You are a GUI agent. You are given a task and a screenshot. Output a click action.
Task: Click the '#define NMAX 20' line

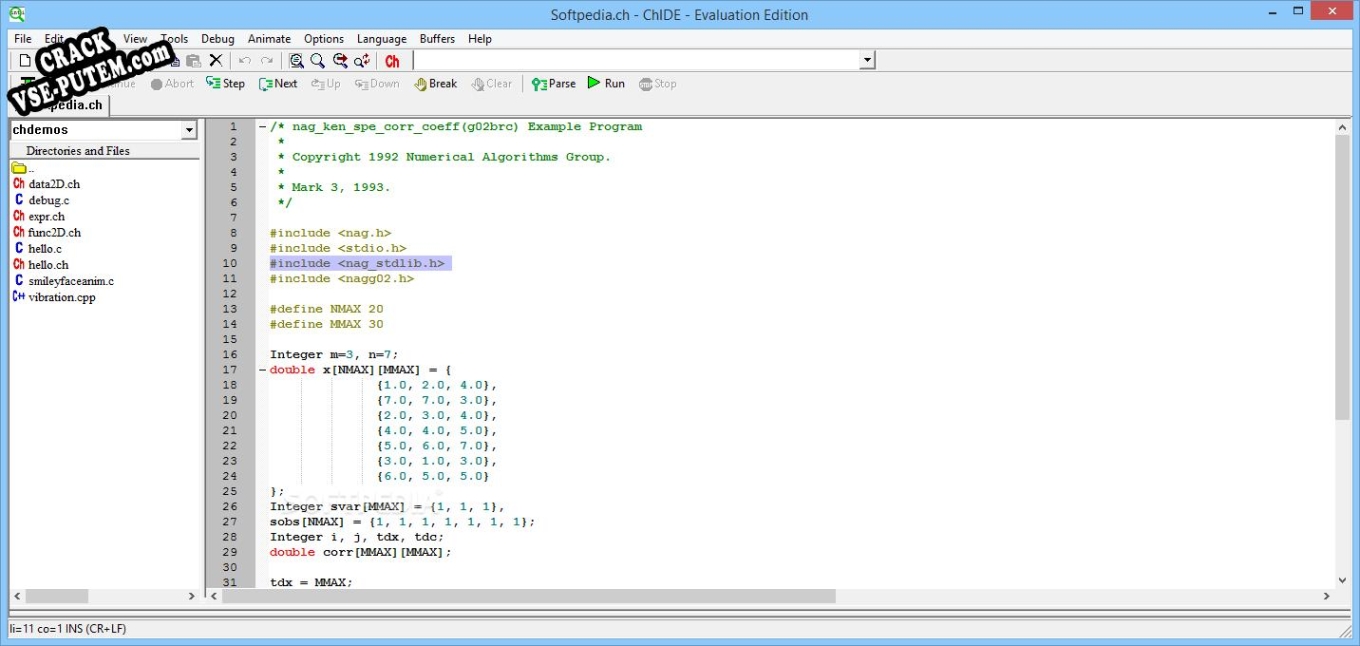click(326, 309)
